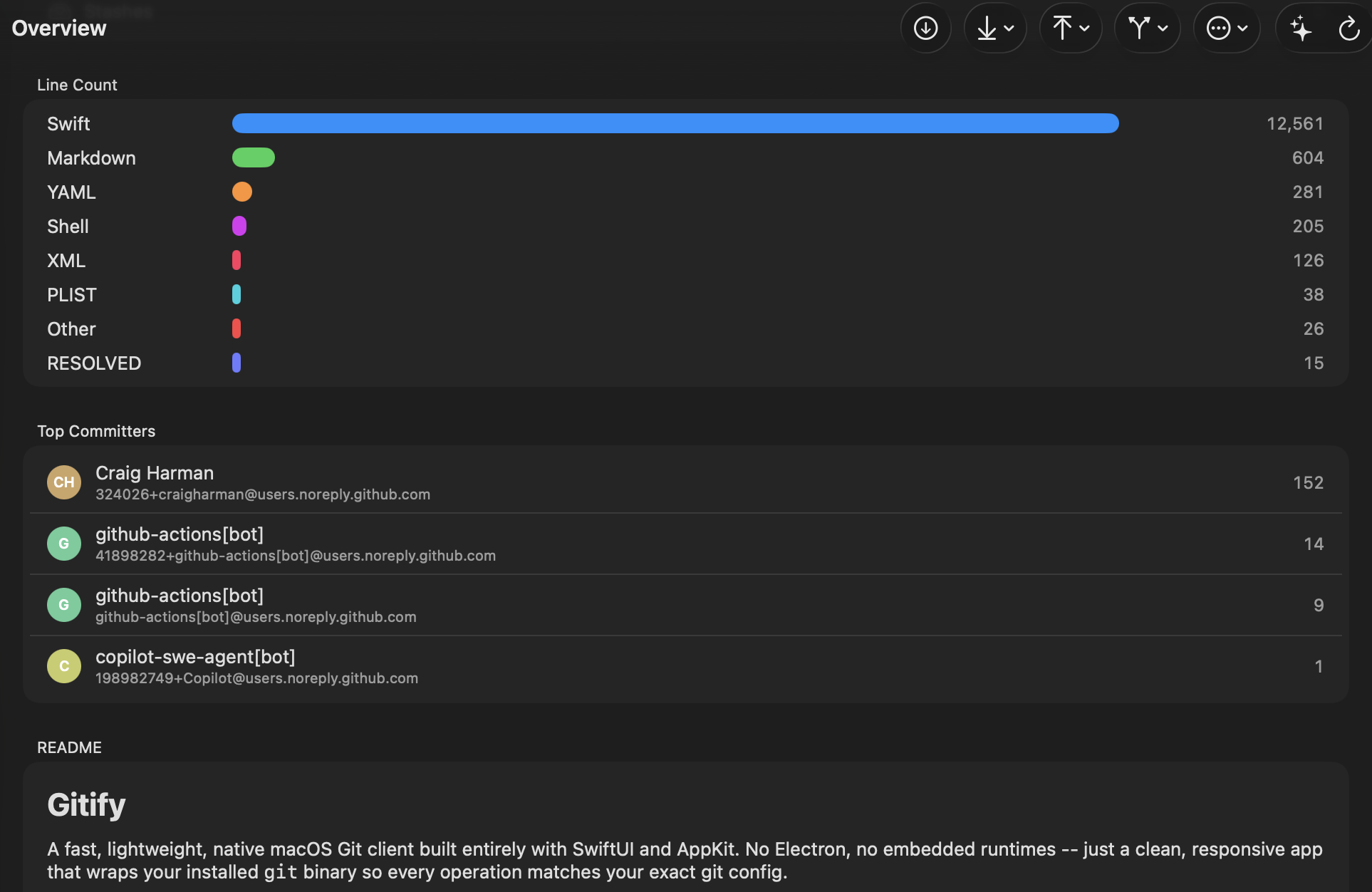Click the red Other line count marker
This screenshot has width=1372, height=892.
tap(237, 328)
